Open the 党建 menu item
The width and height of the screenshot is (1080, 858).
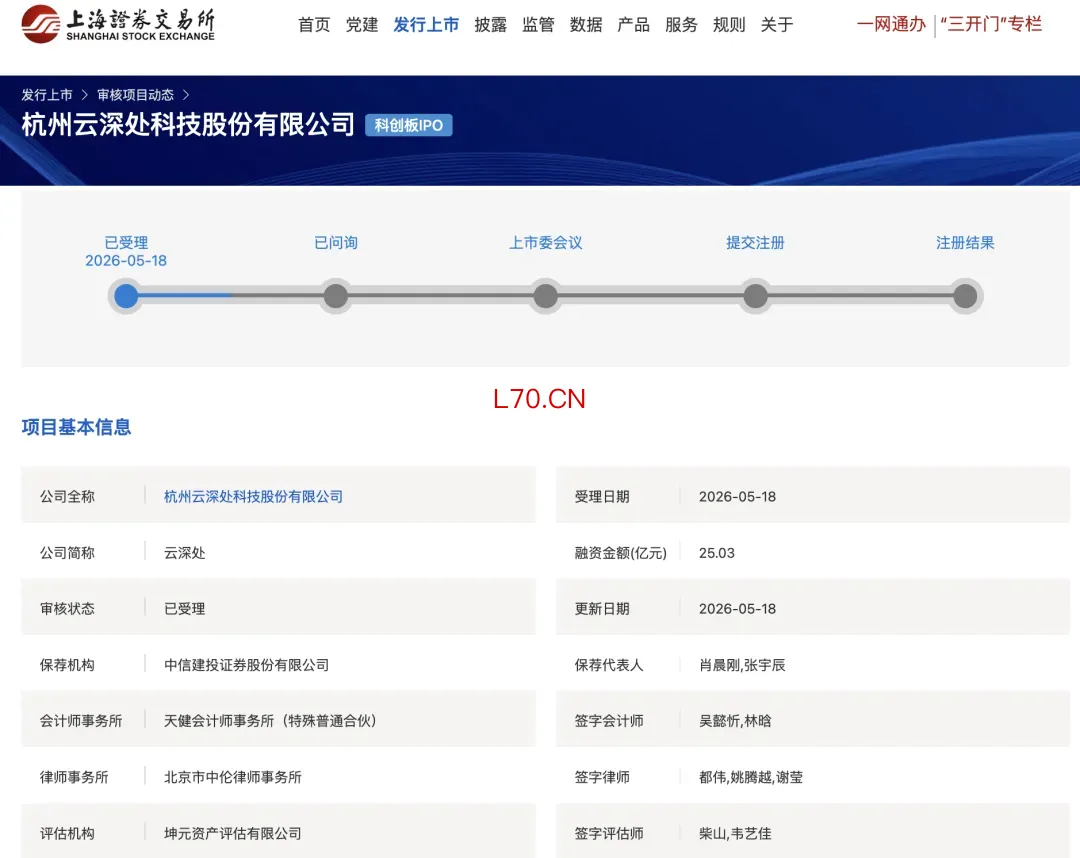pyautogui.click(x=362, y=25)
